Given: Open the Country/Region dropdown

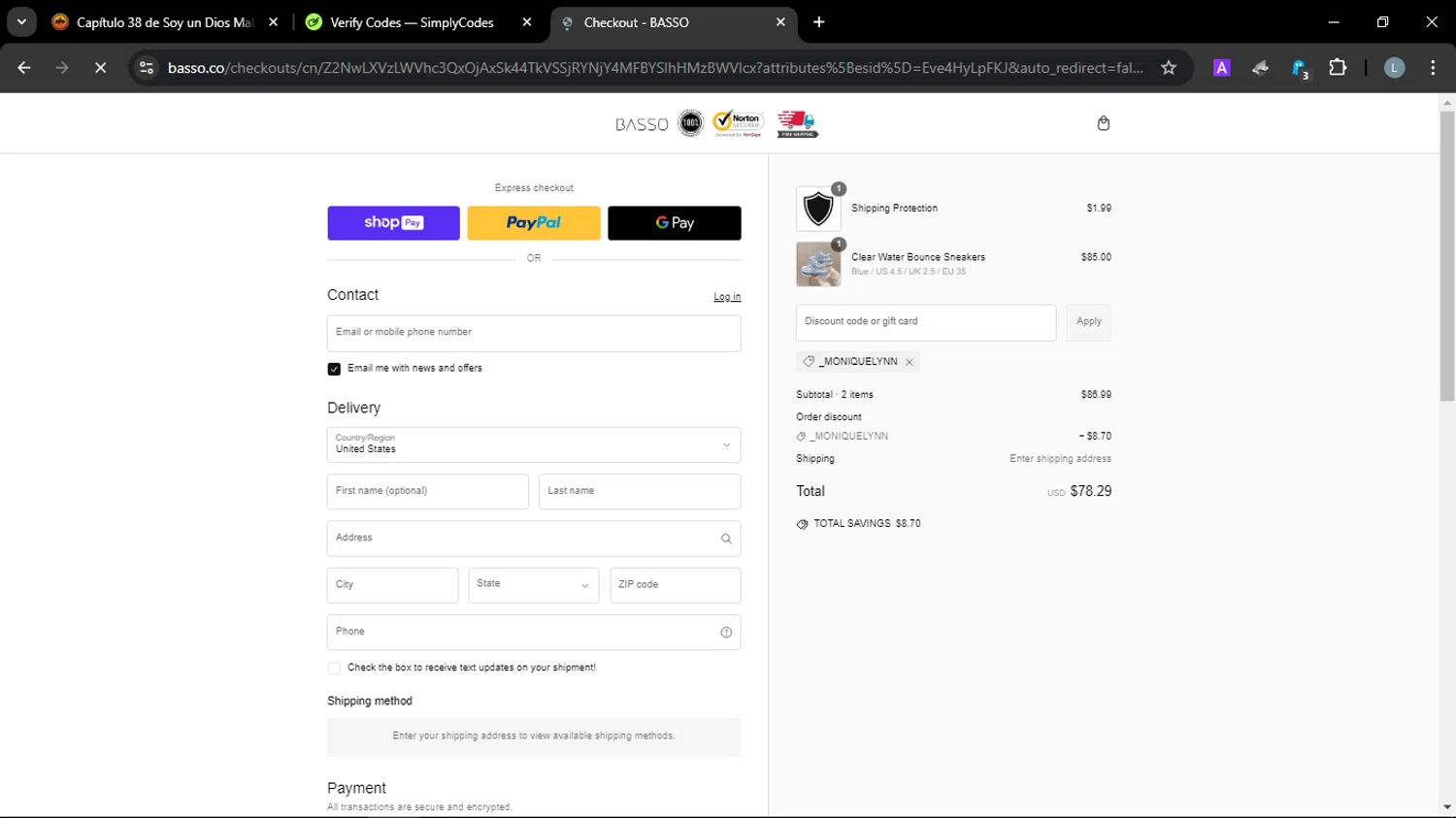Looking at the screenshot, I should 534,445.
